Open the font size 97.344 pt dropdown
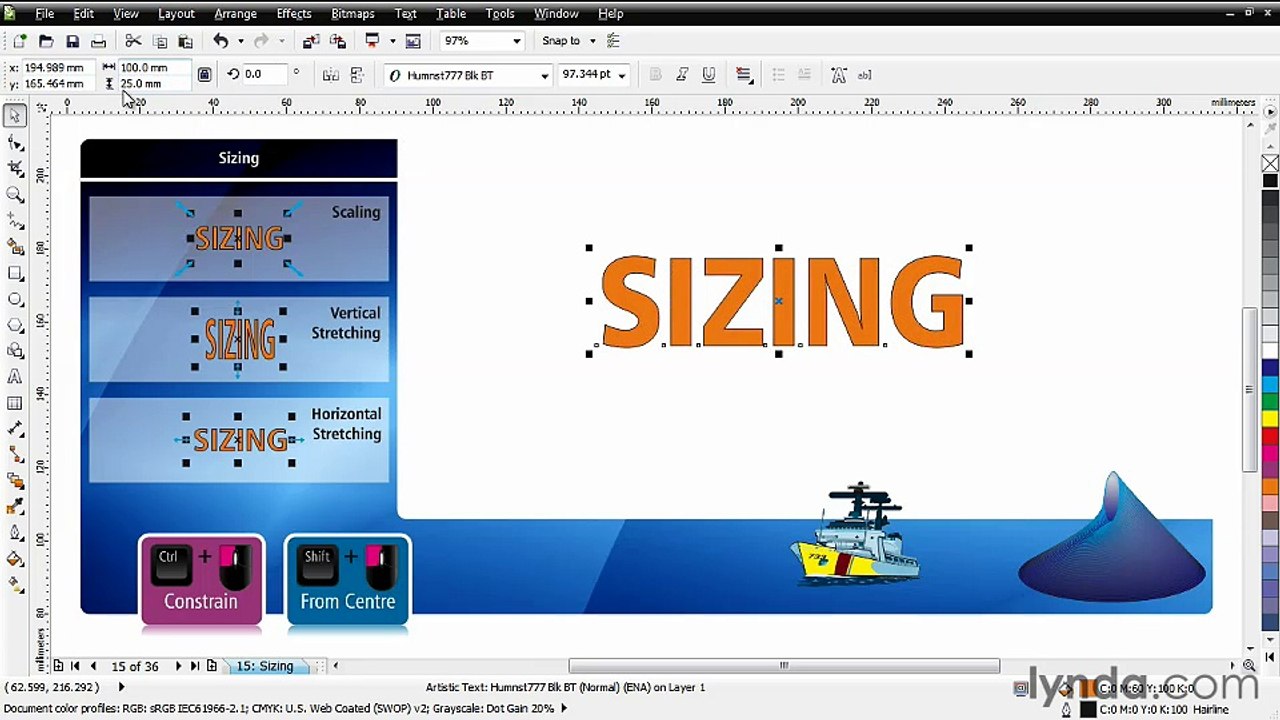Screen dimensions: 1280x720 pyautogui.click(x=621, y=75)
